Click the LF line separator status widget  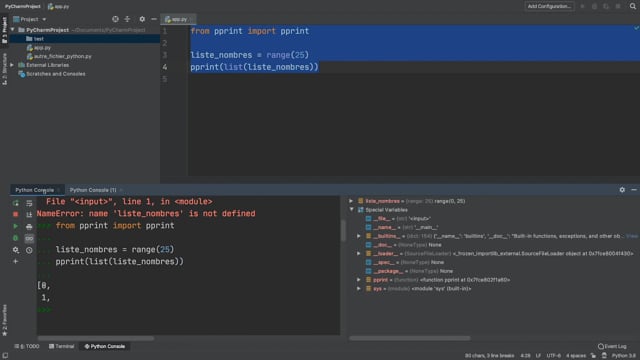pos(538,356)
